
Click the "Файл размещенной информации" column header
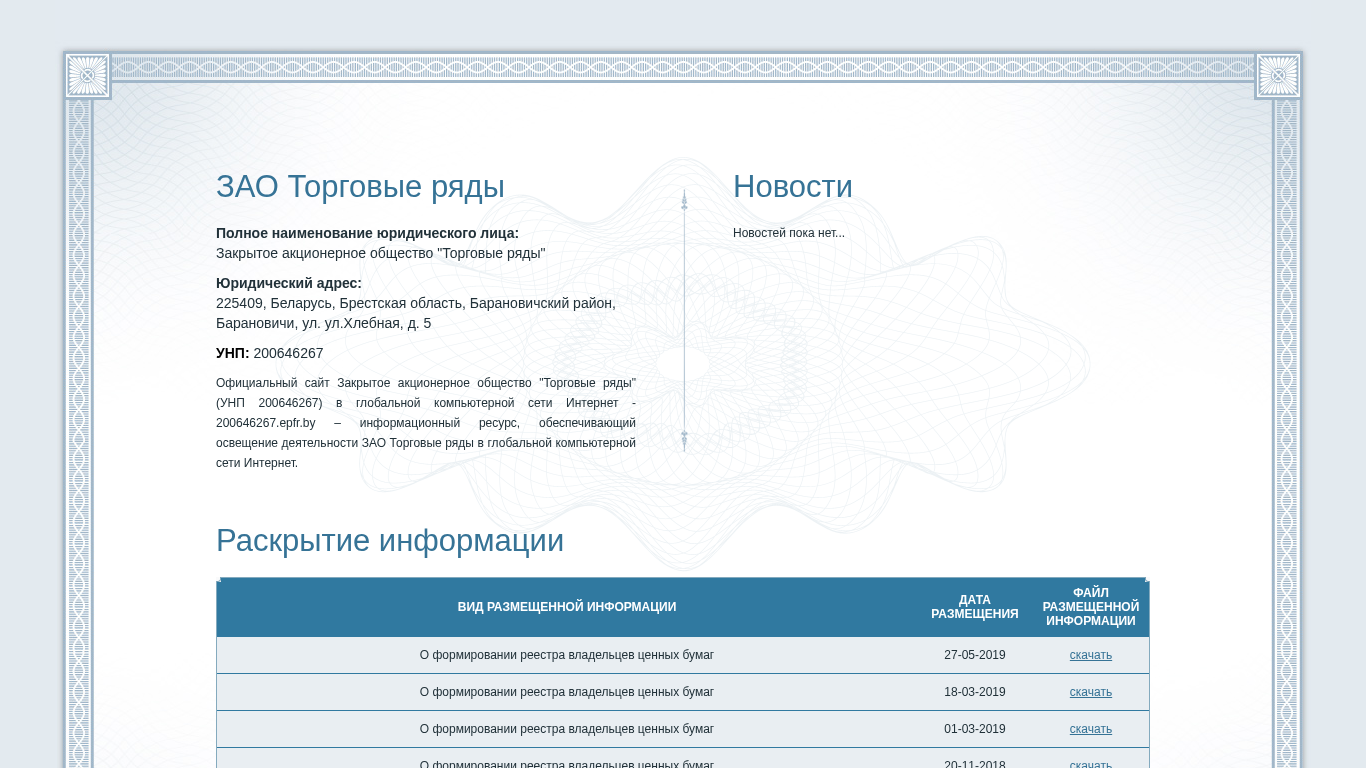[1090, 607]
